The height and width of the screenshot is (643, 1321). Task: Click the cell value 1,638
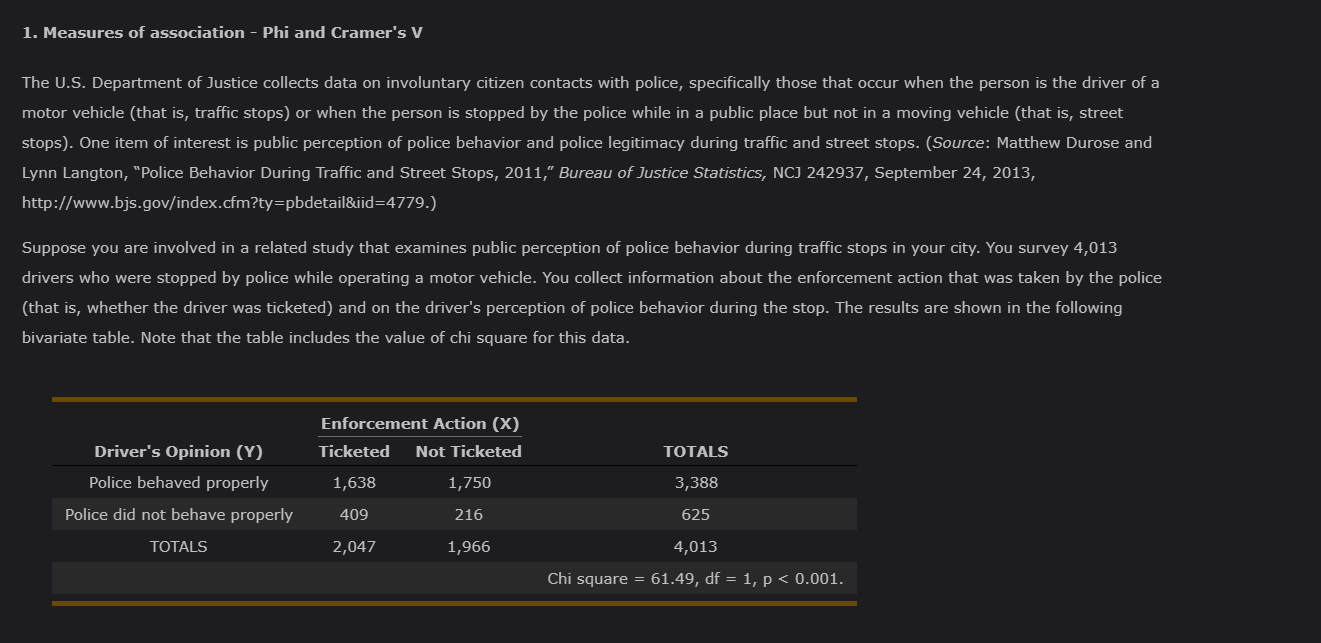coord(354,483)
